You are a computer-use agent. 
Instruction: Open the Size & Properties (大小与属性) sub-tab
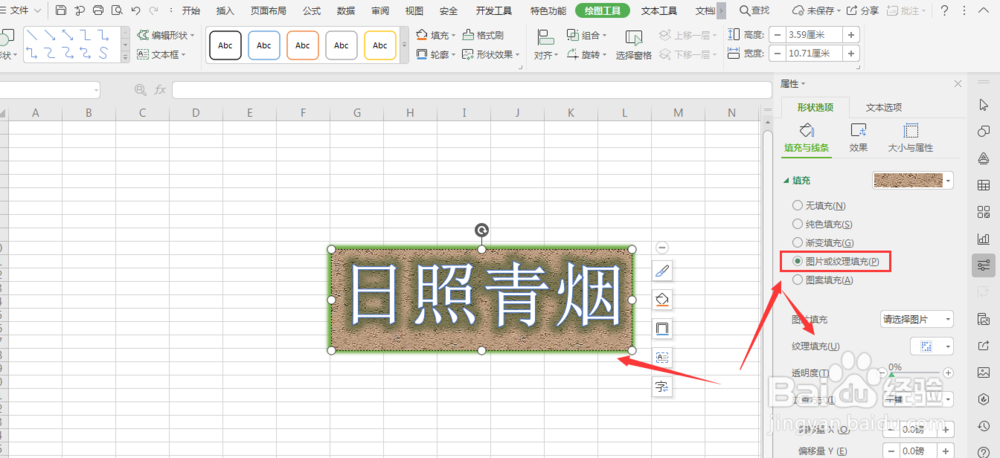click(x=911, y=138)
